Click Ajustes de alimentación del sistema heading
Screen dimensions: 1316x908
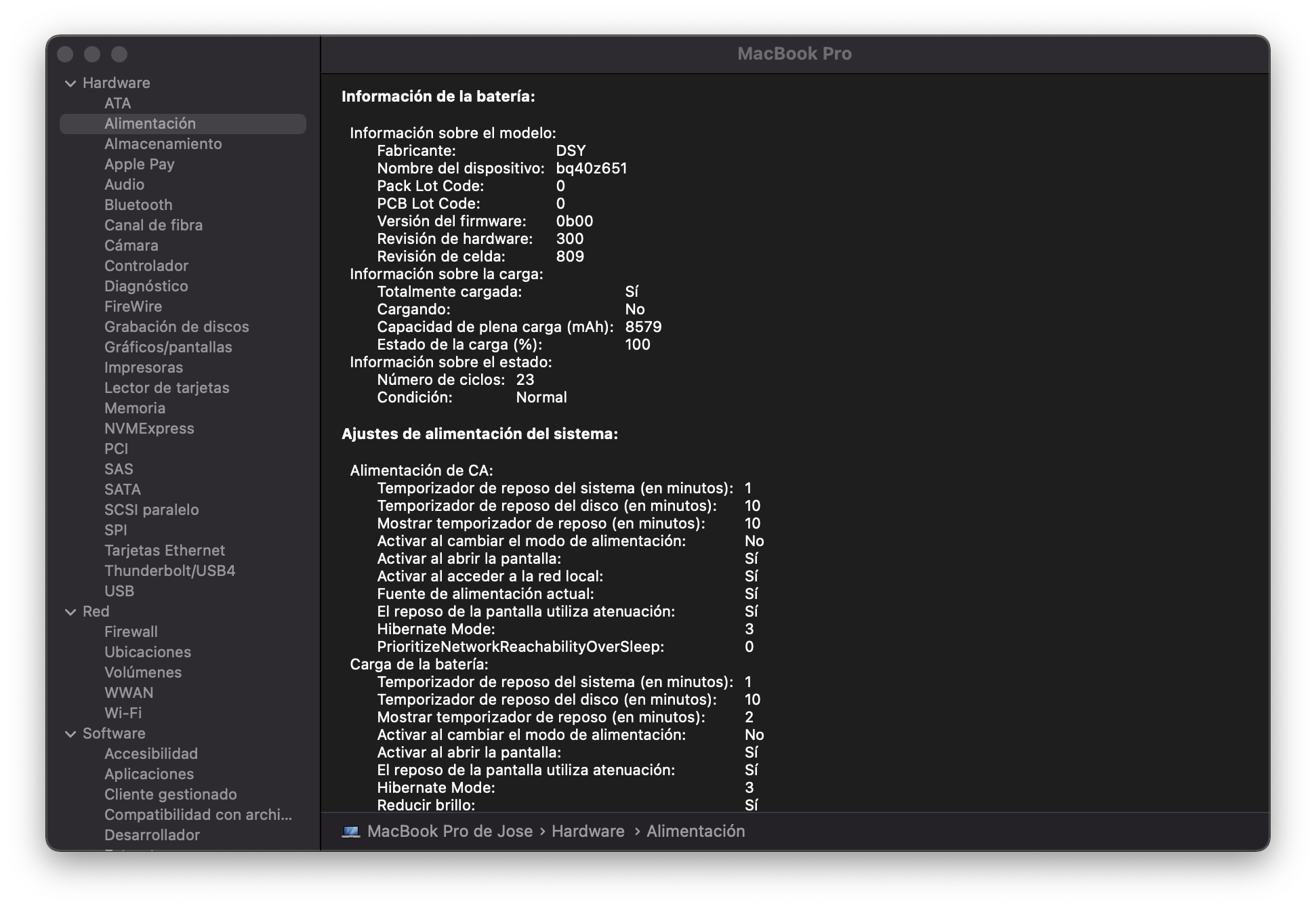tap(480, 434)
